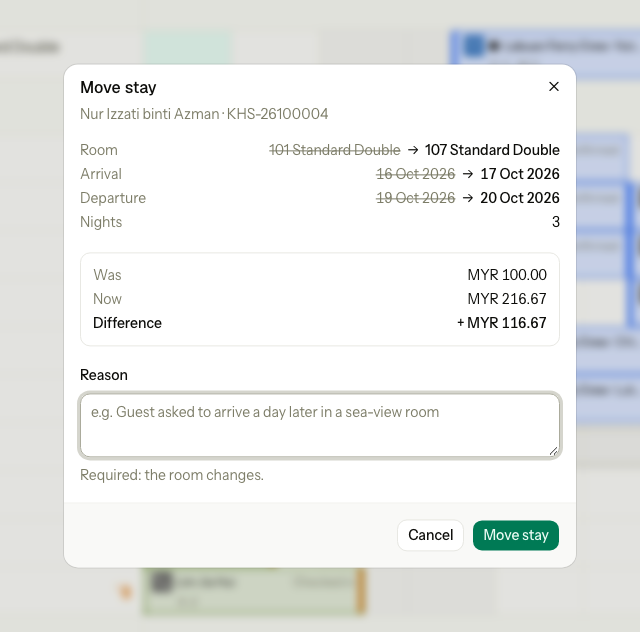This screenshot has width=640, height=632.
Task: Click the Nights value 3
Action: (556, 222)
